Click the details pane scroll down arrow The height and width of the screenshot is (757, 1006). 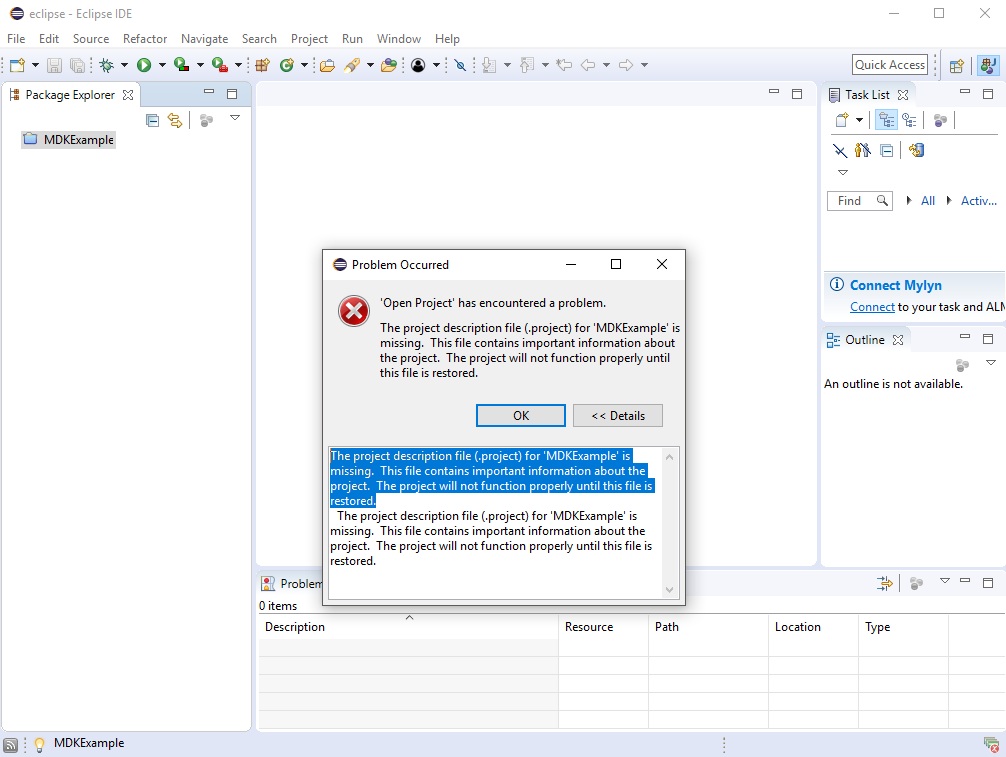(669, 590)
